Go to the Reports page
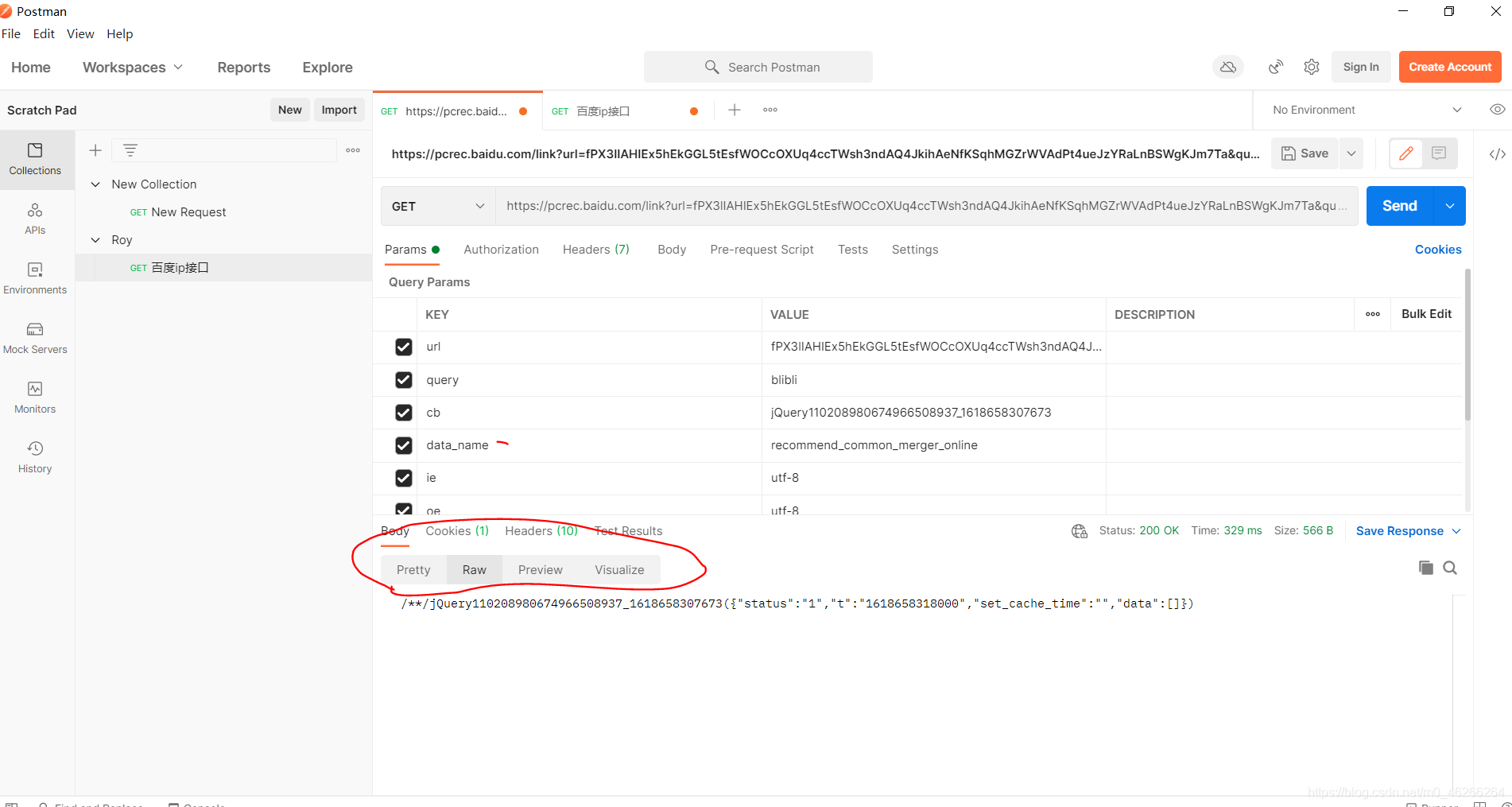This screenshot has height=807, width=1512. point(244,68)
